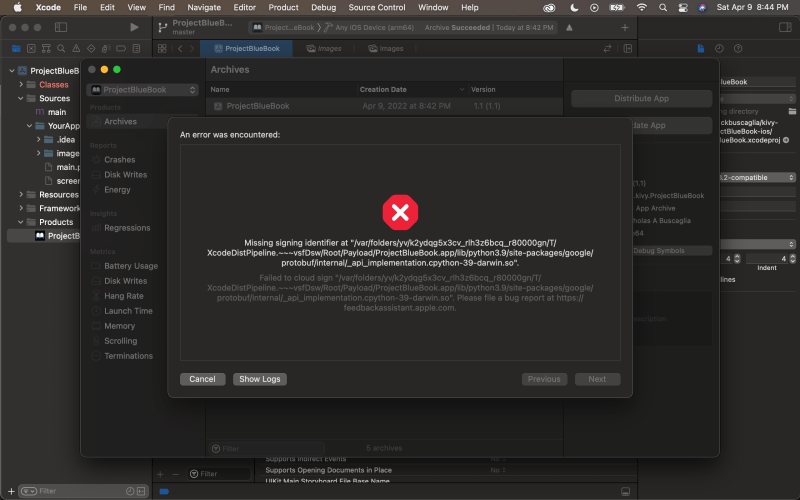The height and width of the screenshot is (500, 800).
Task: Select the Quick Help inspector icon
Action: tap(738, 48)
